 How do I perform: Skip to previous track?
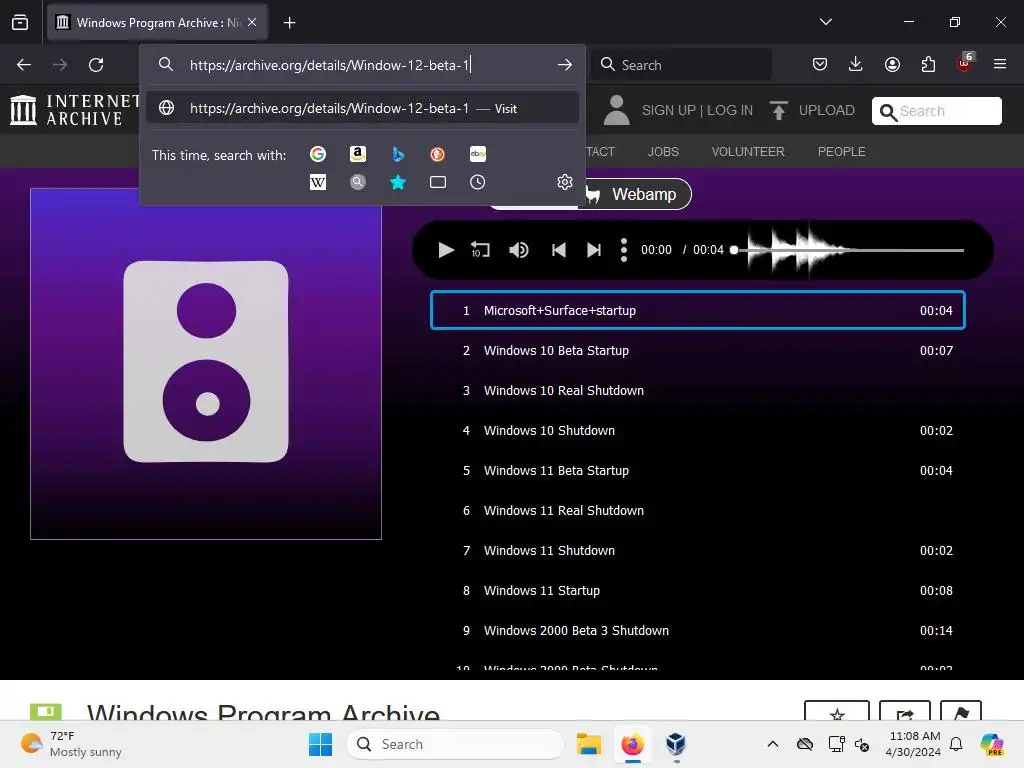coord(558,250)
